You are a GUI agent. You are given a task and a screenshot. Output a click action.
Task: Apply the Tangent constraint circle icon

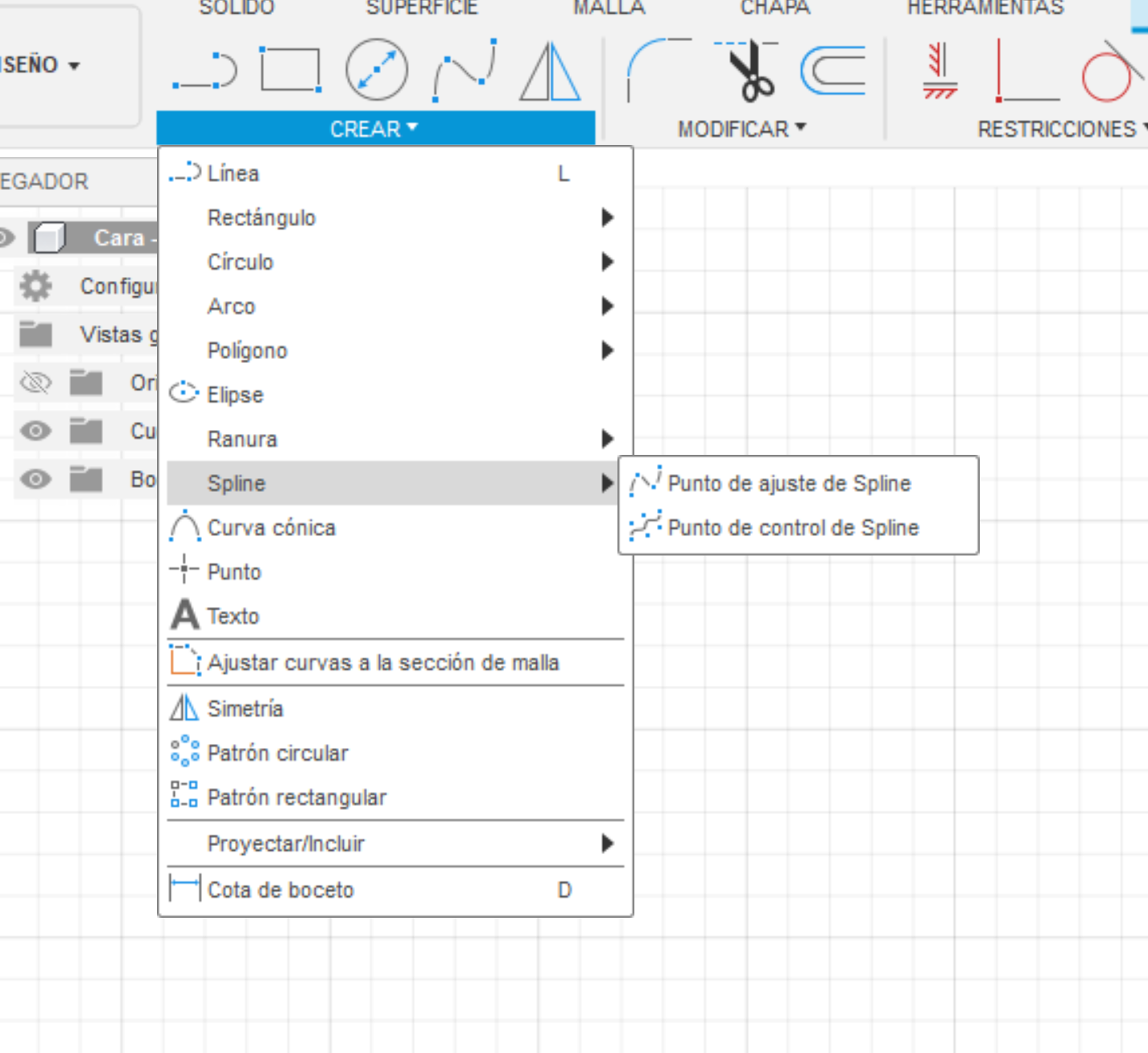1113,71
